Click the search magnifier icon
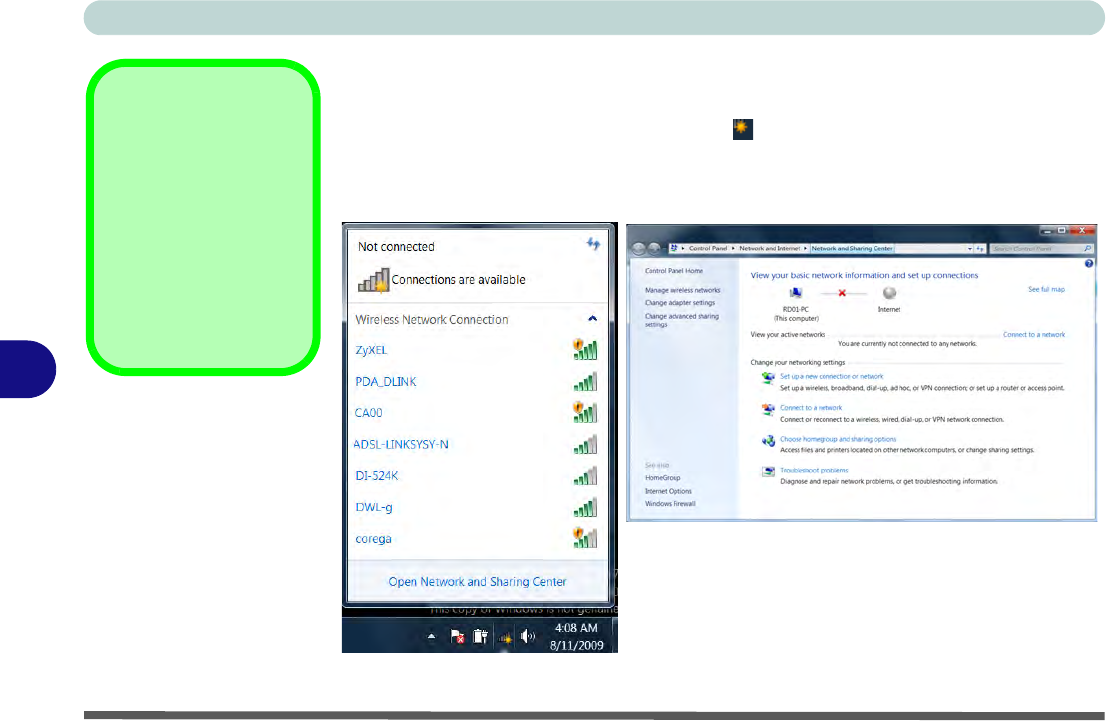 1088,248
